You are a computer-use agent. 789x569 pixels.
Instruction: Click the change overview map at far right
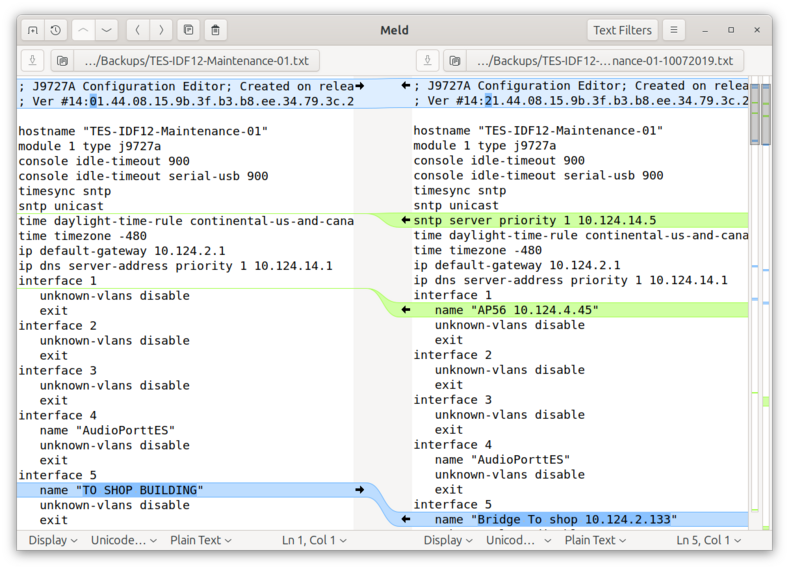(766, 304)
